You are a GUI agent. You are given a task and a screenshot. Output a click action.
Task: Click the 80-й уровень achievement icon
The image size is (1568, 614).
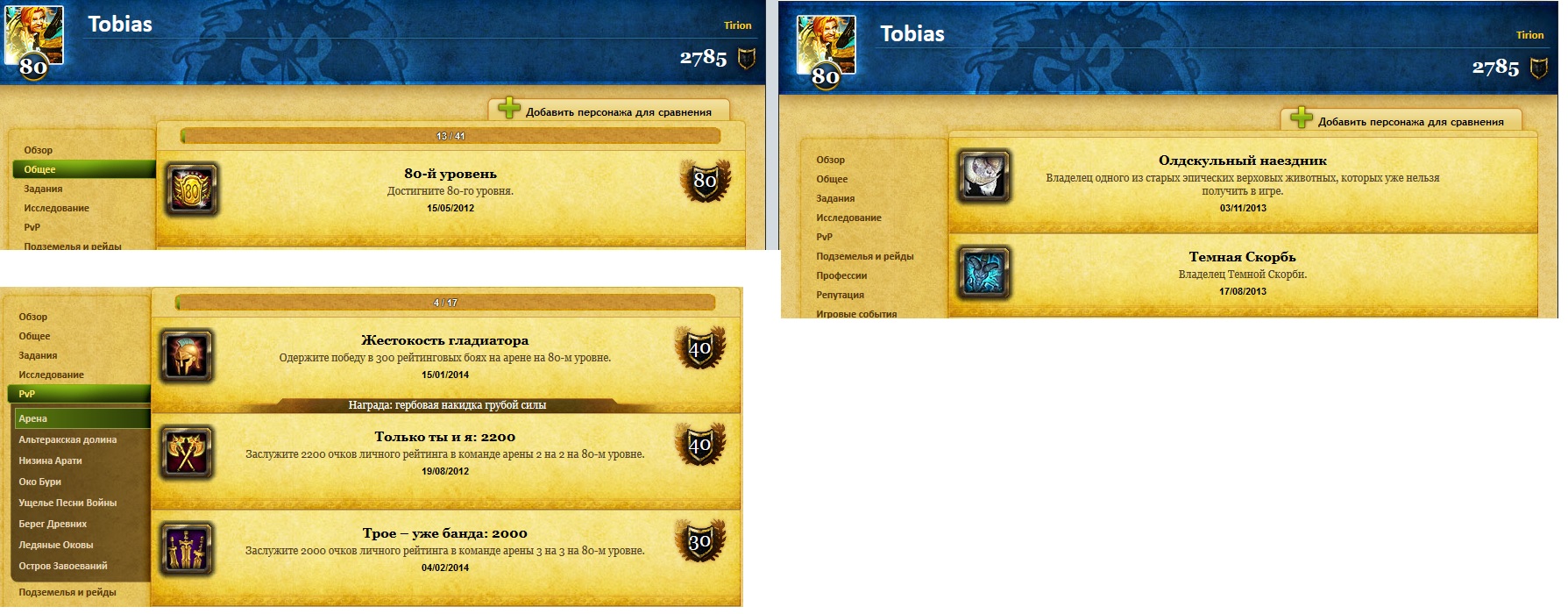(191, 189)
